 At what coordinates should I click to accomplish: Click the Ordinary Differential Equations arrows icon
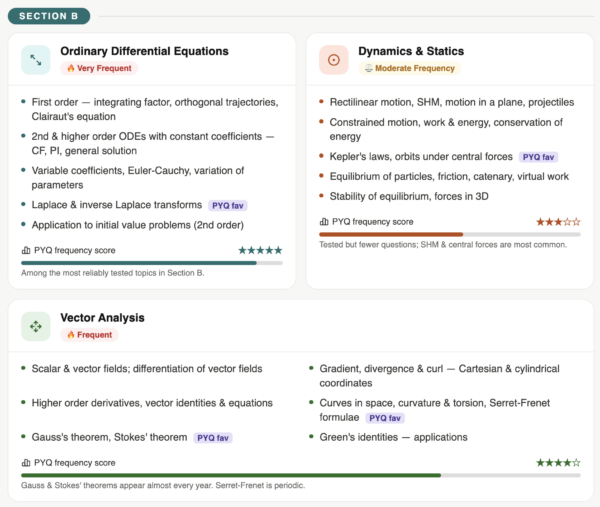pos(36,60)
